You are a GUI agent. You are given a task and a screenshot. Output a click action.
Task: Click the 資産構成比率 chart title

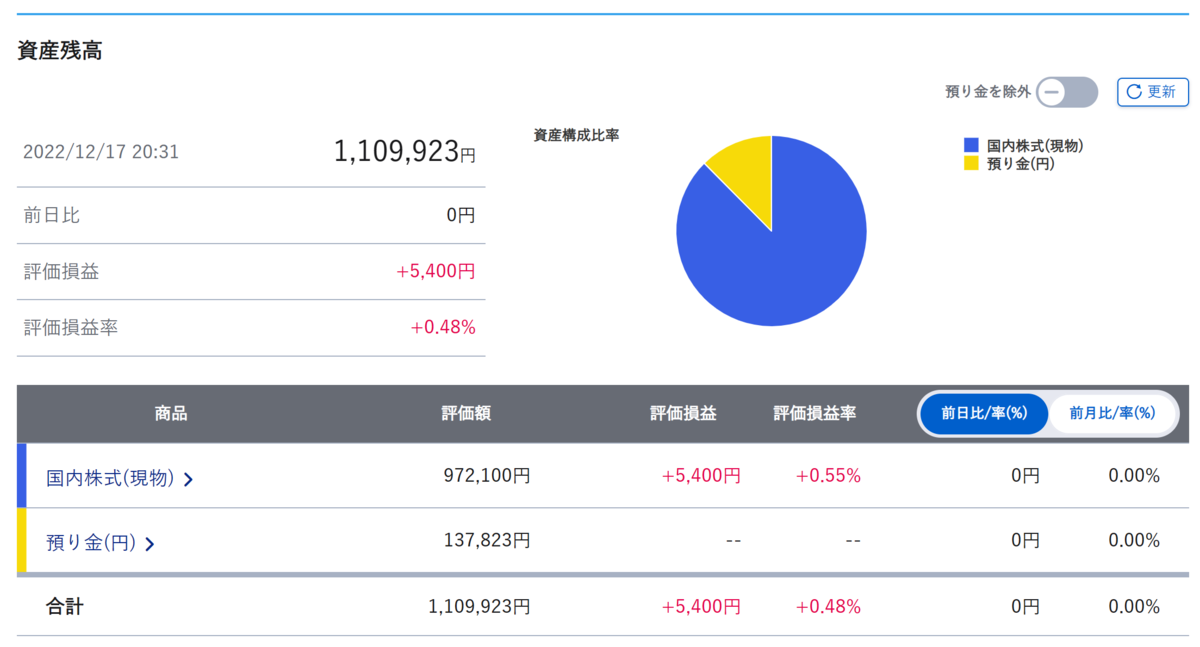577,135
